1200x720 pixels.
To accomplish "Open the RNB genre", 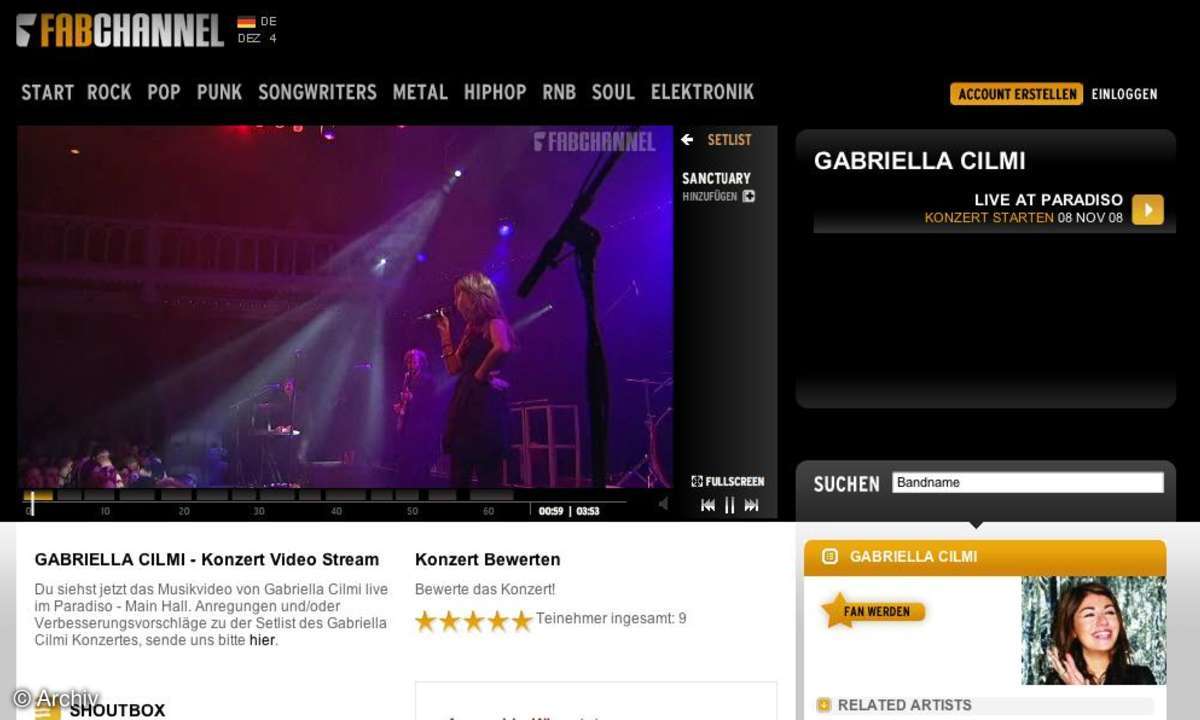I will pos(559,92).
